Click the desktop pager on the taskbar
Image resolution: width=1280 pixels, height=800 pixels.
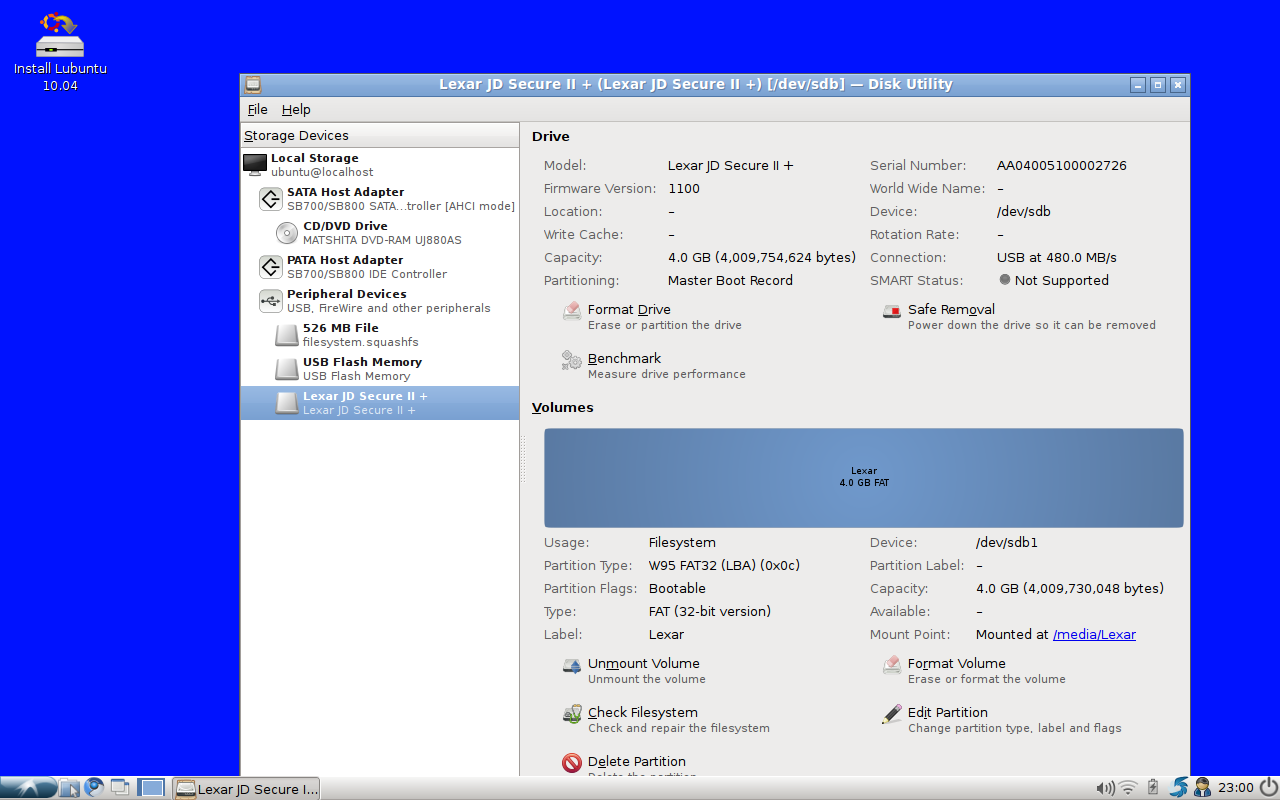(152, 788)
